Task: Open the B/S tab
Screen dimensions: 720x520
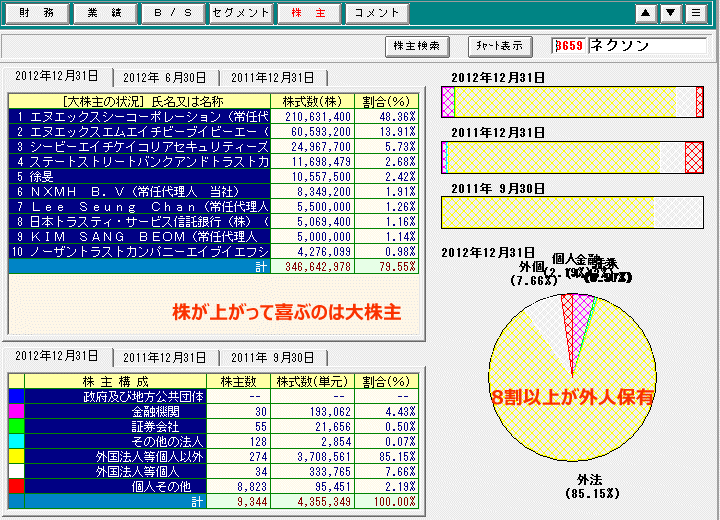Action: click(x=173, y=13)
